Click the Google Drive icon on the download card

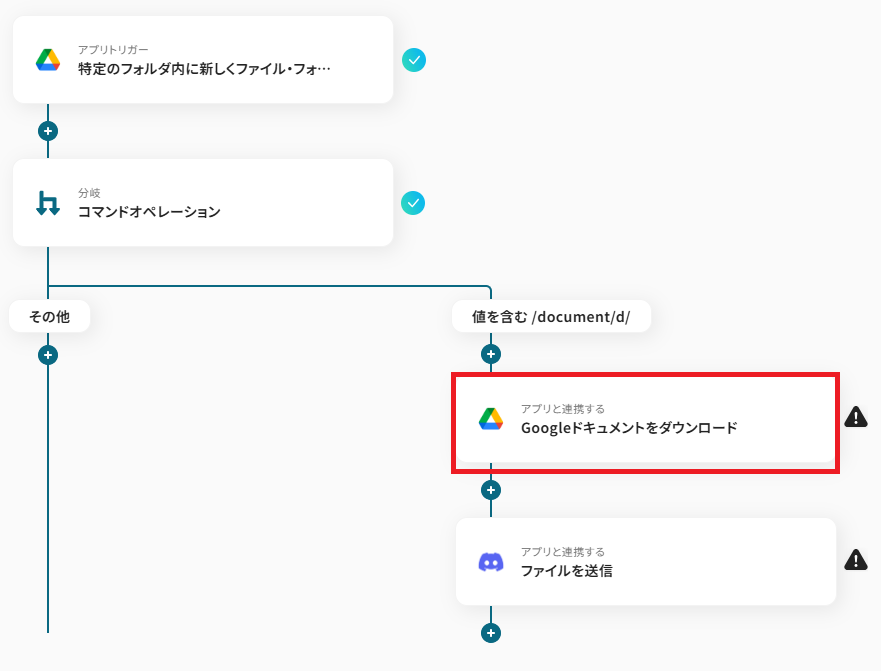coord(490,419)
